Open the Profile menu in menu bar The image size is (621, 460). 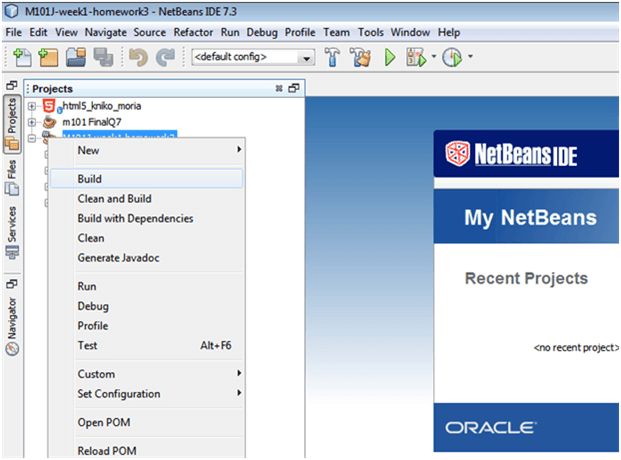300,32
